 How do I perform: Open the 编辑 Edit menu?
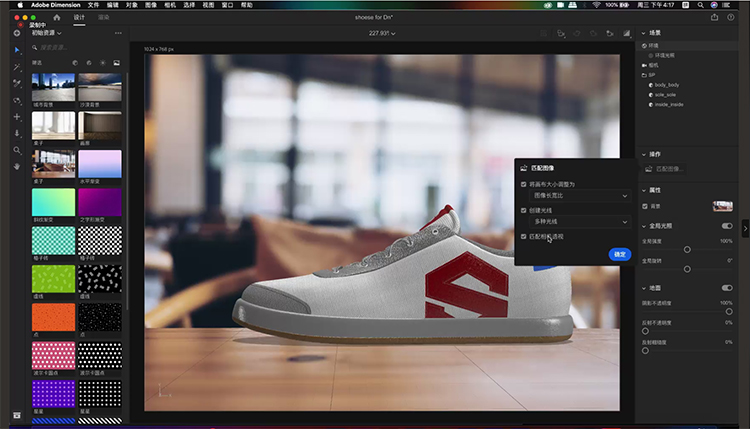(112, 5)
